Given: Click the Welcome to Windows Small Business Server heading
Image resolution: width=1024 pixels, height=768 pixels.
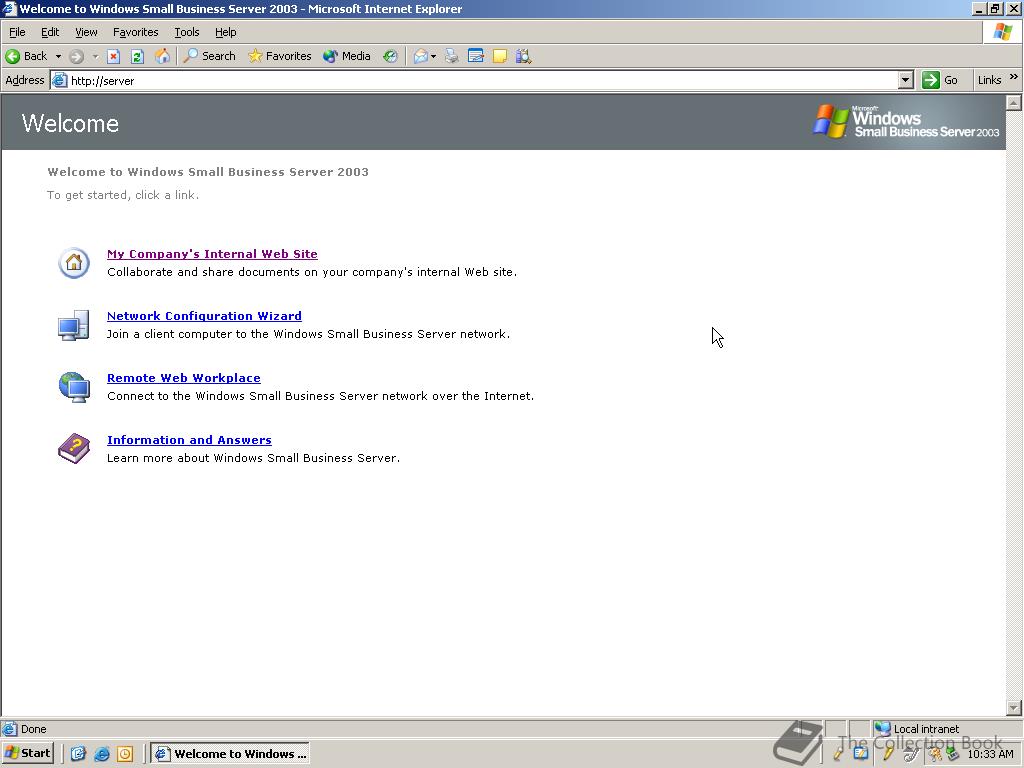Looking at the screenshot, I should [208, 172].
